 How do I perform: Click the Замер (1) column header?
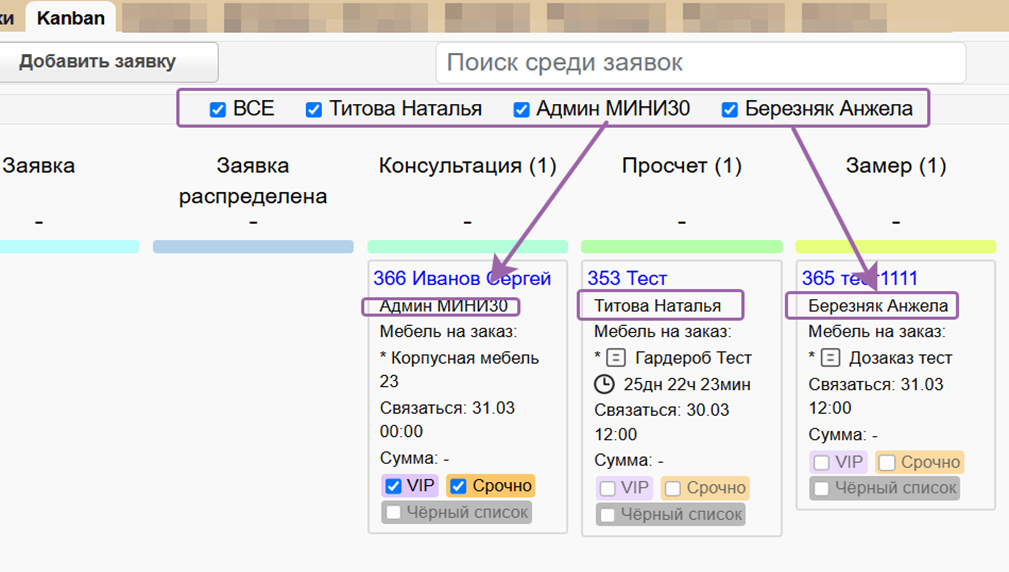(x=895, y=166)
